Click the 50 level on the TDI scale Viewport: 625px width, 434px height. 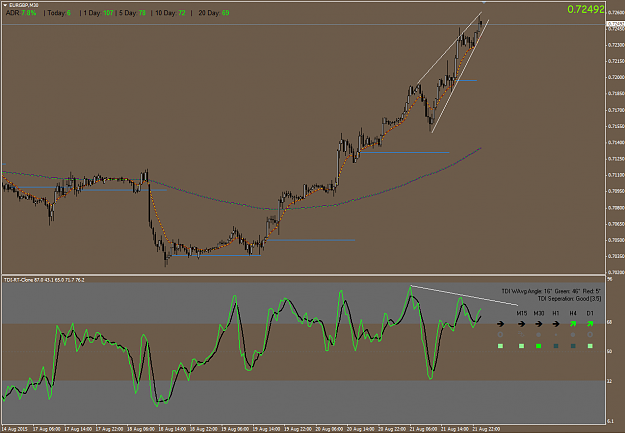(609, 352)
